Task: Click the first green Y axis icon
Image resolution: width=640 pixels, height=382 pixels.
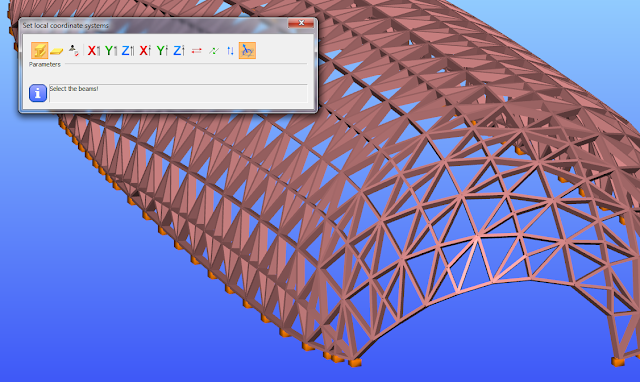Action: tap(111, 51)
